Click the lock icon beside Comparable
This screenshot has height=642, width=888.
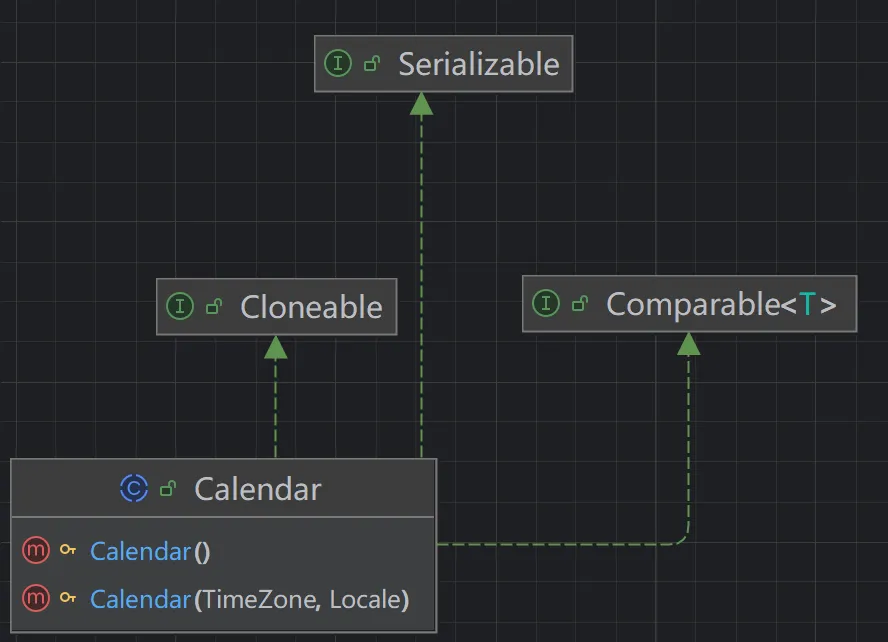point(579,304)
